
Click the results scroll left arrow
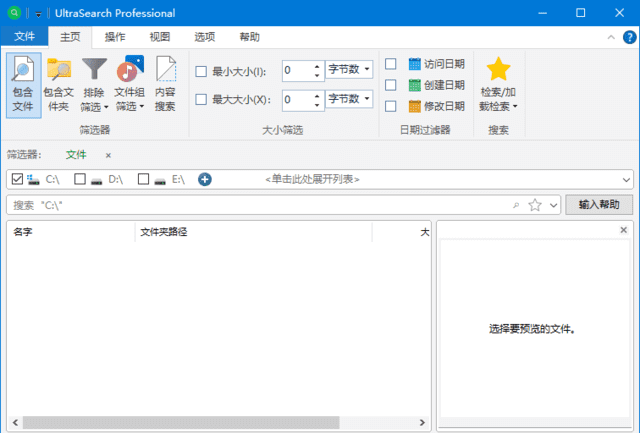(x=15, y=422)
